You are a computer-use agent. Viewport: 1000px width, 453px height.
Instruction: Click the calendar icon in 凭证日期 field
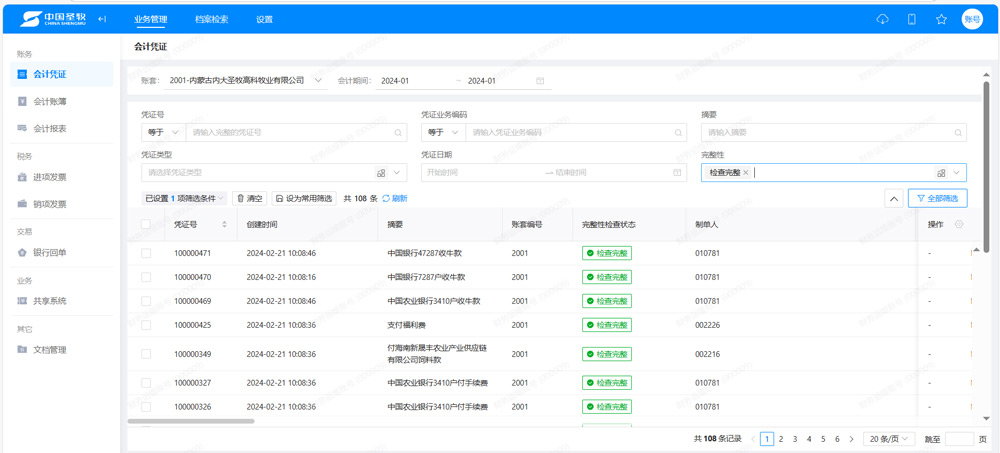pyautogui.click(x=677, y=172)
